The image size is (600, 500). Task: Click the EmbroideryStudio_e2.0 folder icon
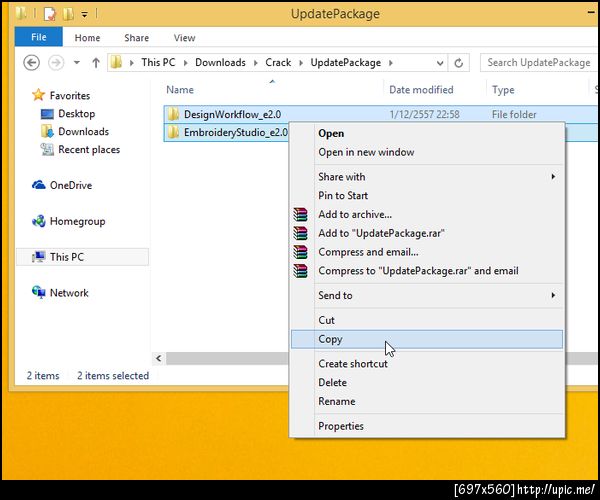[173, 132]
